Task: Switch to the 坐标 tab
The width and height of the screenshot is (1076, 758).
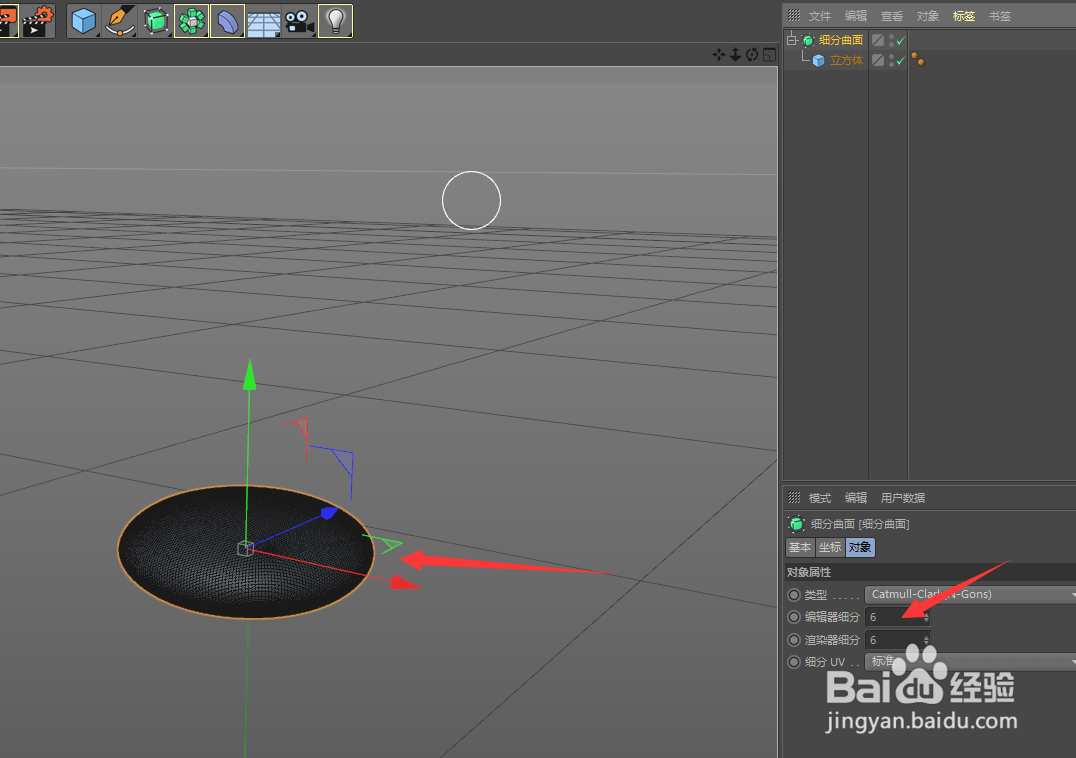Action: coord(830,547)
